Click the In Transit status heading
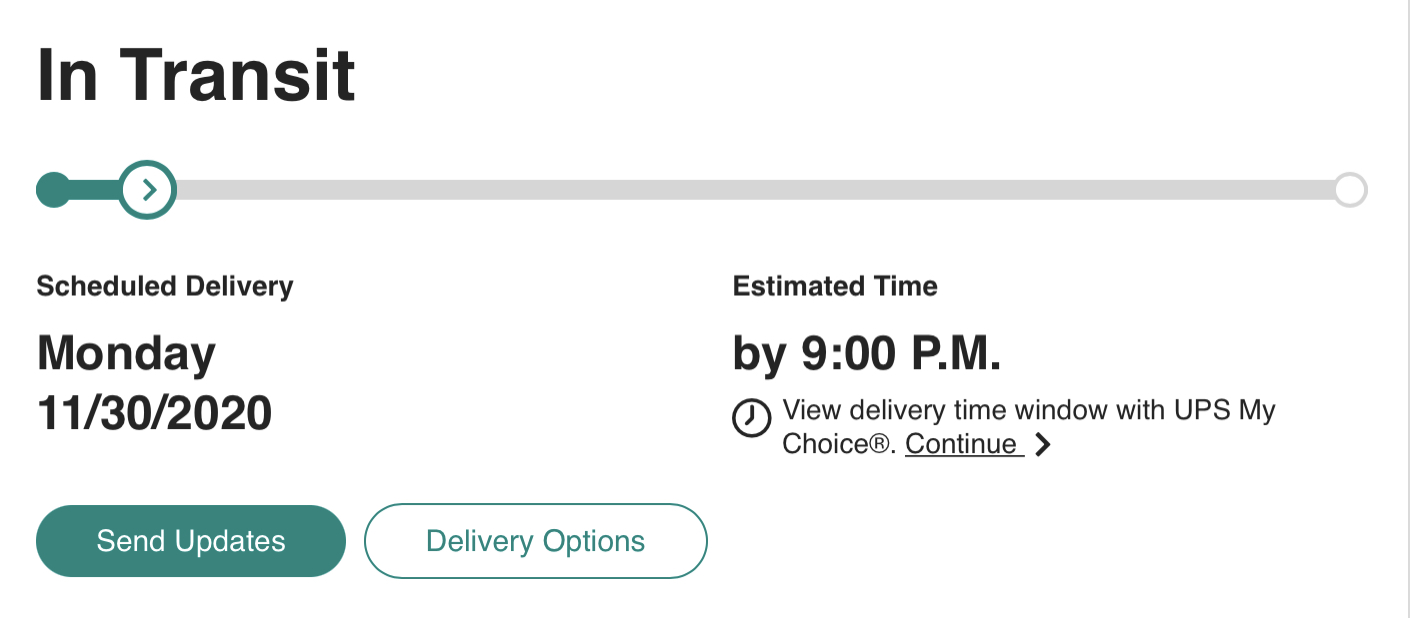The width and height of the screenshot is (1410, 618). point(196,75)
